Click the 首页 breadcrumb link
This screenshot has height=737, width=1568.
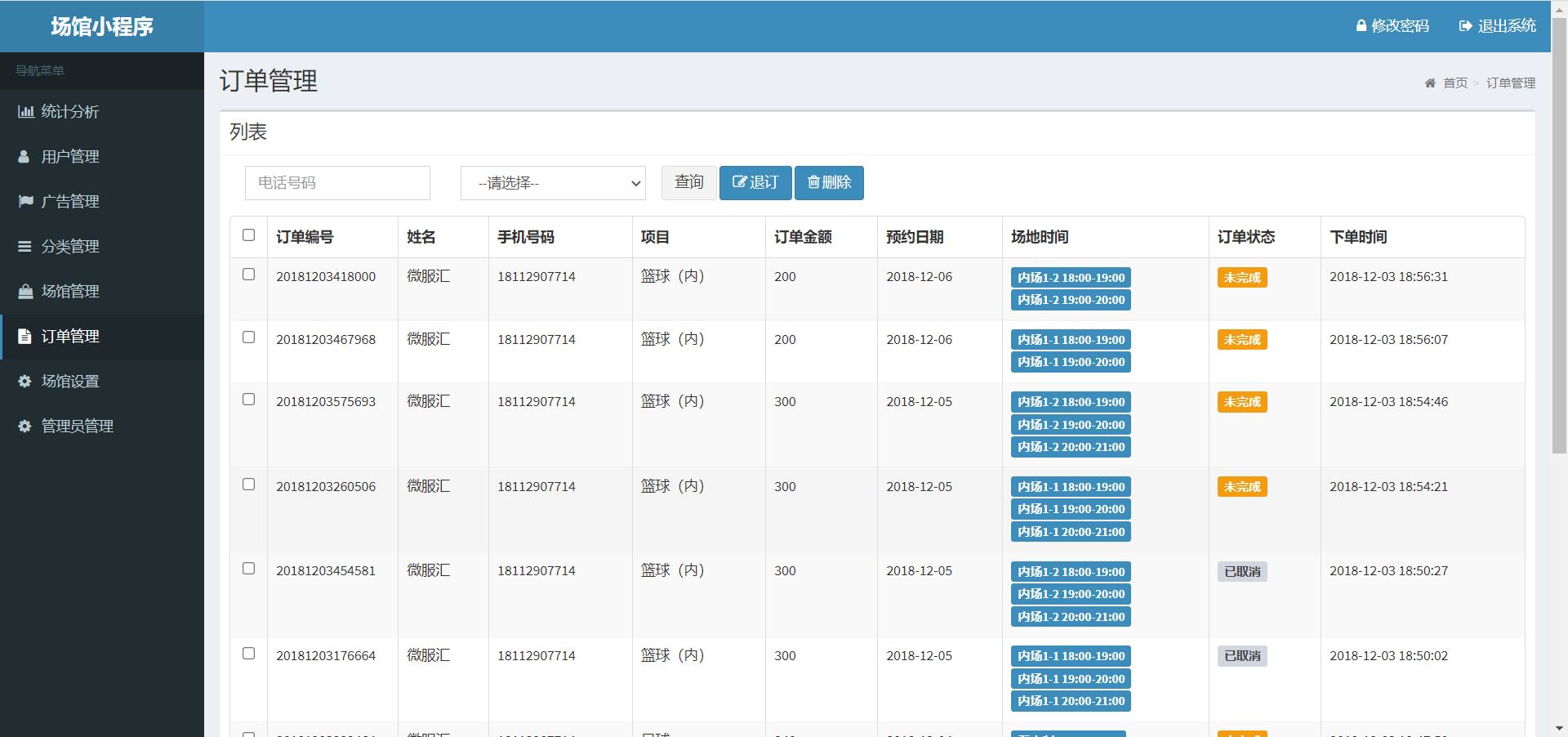click(1455, 83)
